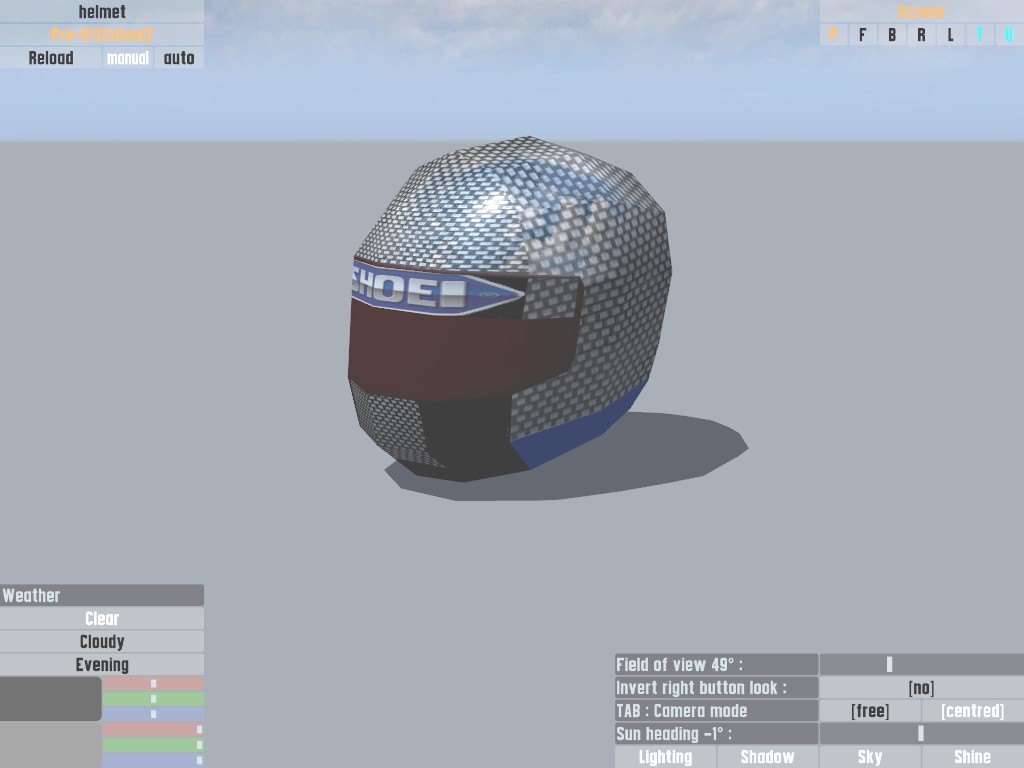Select Cloudy weather
1024x768 pixels.
tap(102, 641)
